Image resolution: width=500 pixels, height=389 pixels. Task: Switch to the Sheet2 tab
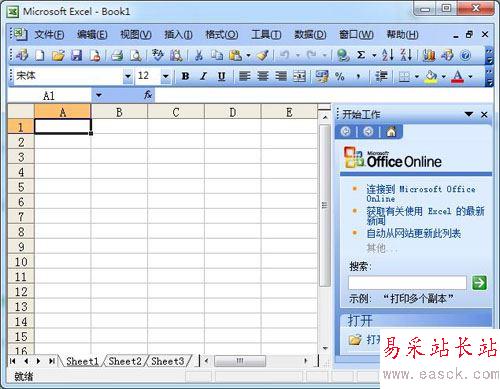click(125, 361)
